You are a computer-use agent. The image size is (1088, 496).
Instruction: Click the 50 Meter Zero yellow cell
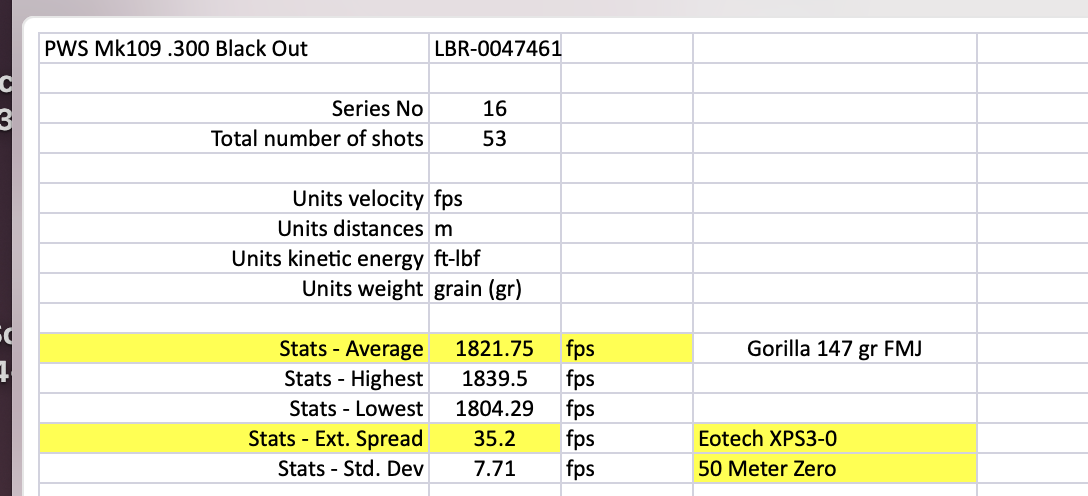[x=835, y=468]
